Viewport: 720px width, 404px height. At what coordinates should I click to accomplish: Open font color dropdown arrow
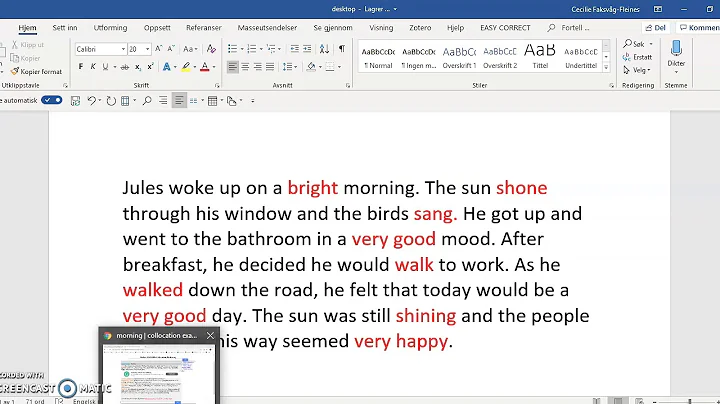tap(214, 67)
